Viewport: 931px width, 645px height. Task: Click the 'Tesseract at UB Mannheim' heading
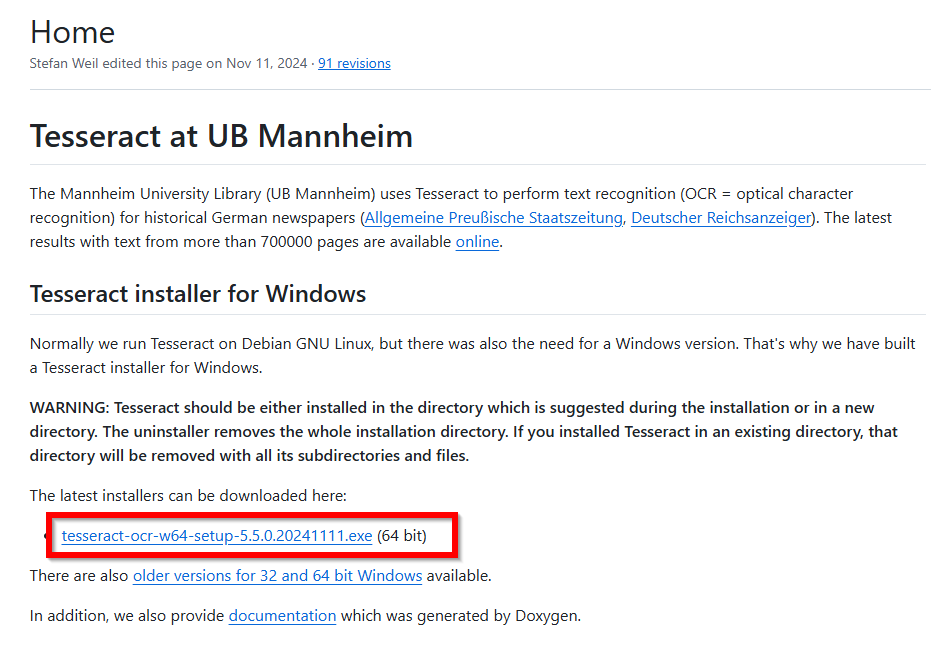pyautogui.click(x=221, y=136)
